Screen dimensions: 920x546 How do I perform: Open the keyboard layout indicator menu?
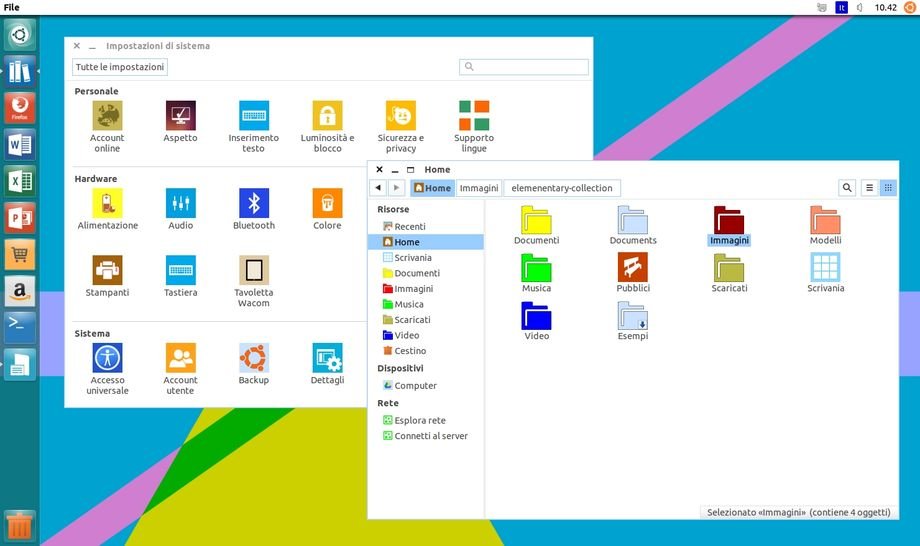point(841,7)
